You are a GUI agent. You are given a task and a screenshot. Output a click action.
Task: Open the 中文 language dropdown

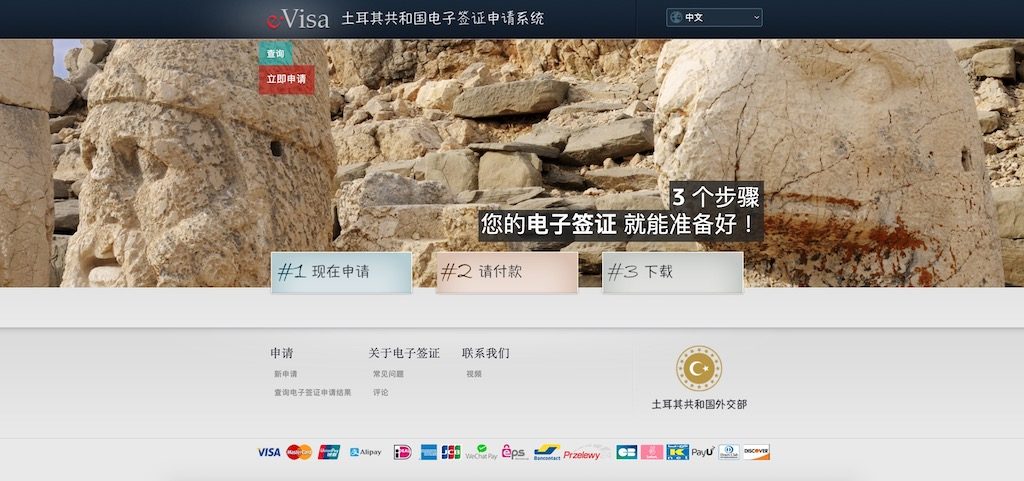pos(714,18)
